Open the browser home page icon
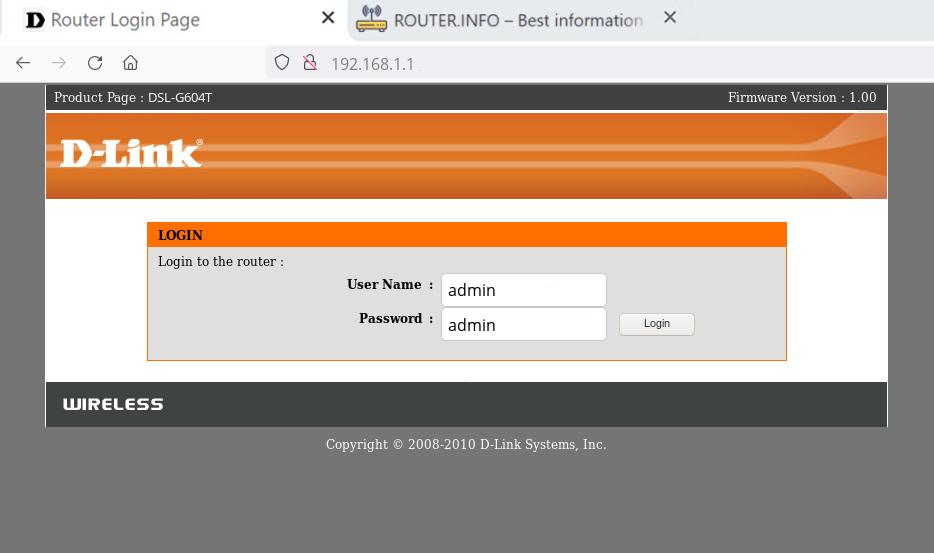This screenshot has height=553, width=934. (130, 63)
